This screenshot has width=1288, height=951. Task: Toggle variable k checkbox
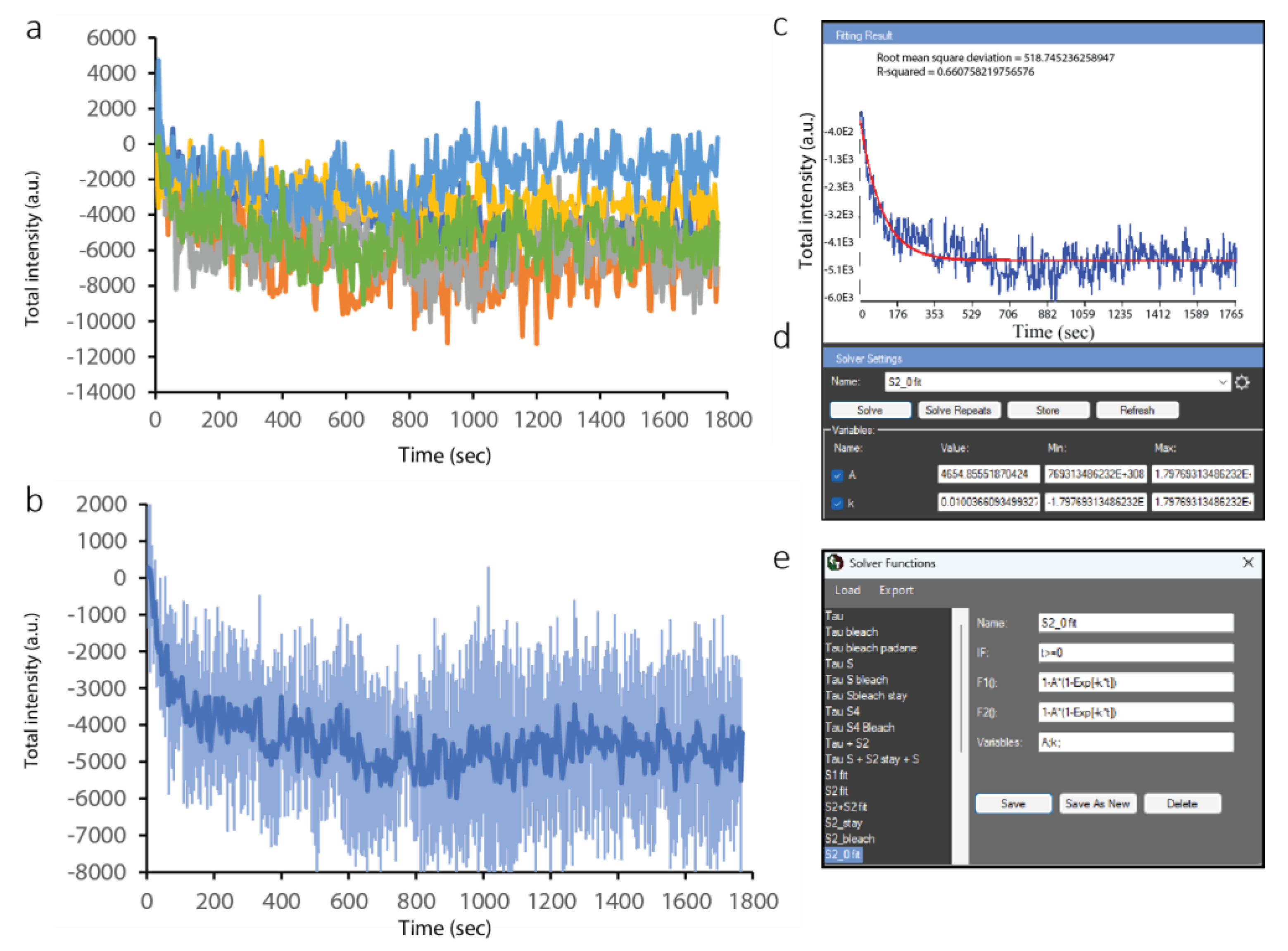tap(838, 504)
